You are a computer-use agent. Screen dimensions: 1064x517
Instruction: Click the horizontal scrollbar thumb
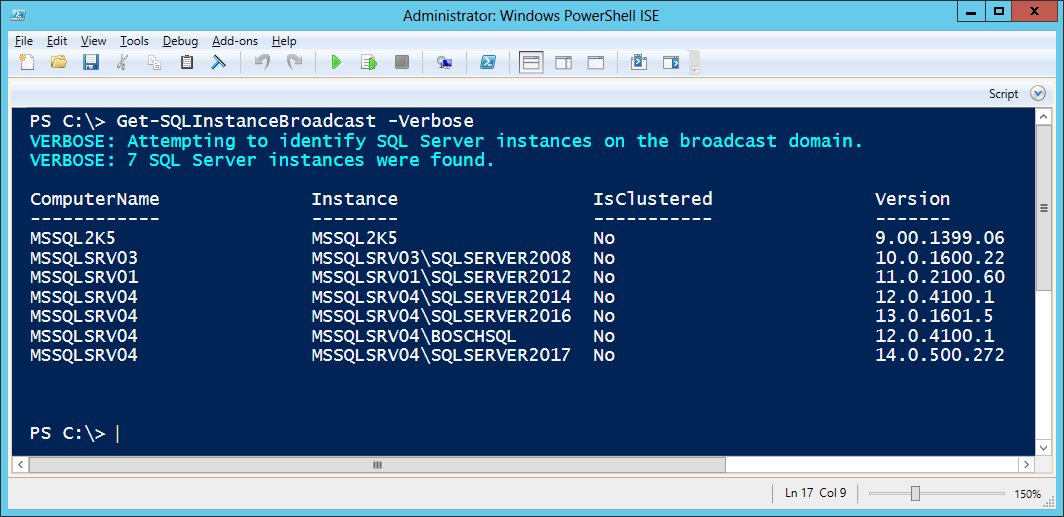pos(377,465)
